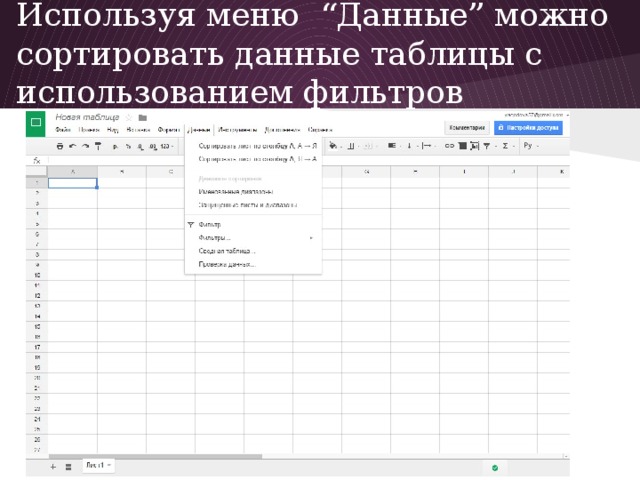Open the Правка menu
Image resolution: width=640 pixels, height=480 pixels.
pos(89,130)
